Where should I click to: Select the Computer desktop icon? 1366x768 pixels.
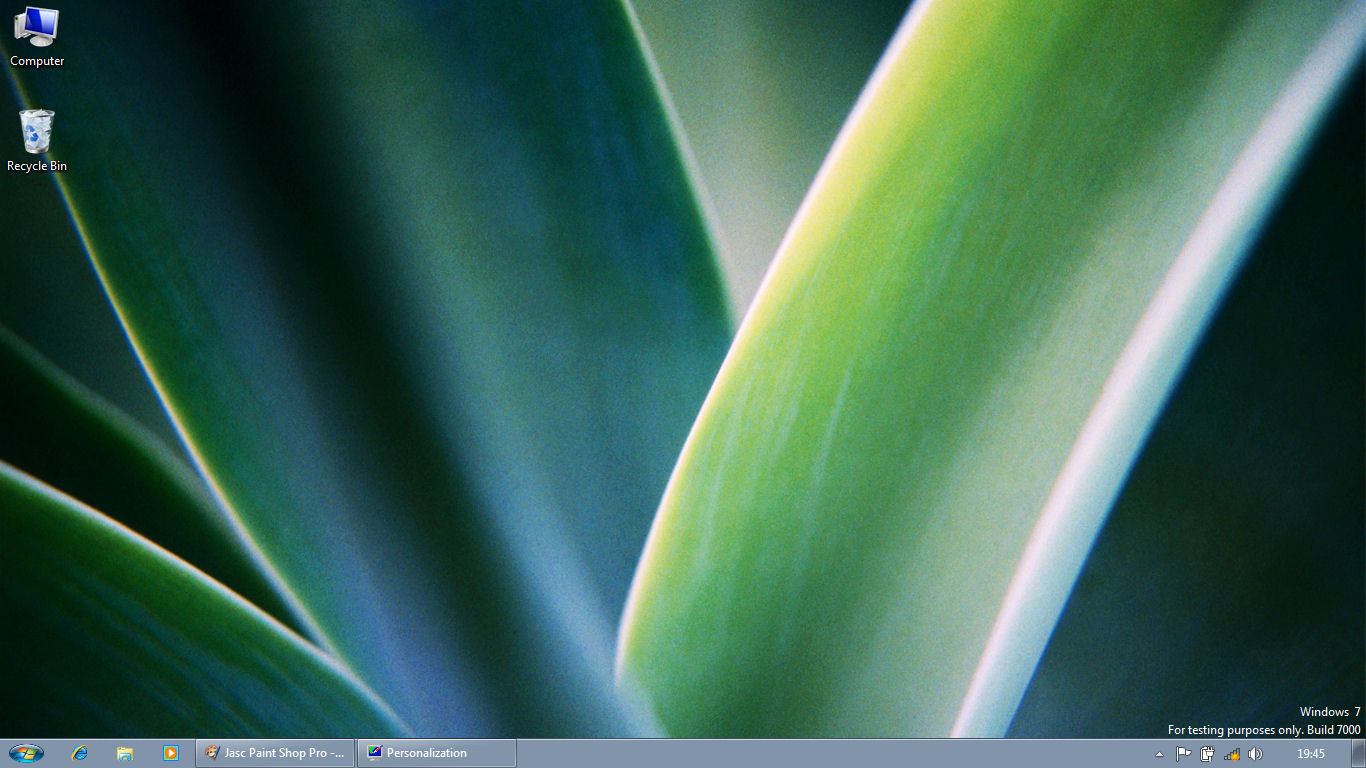36,26
